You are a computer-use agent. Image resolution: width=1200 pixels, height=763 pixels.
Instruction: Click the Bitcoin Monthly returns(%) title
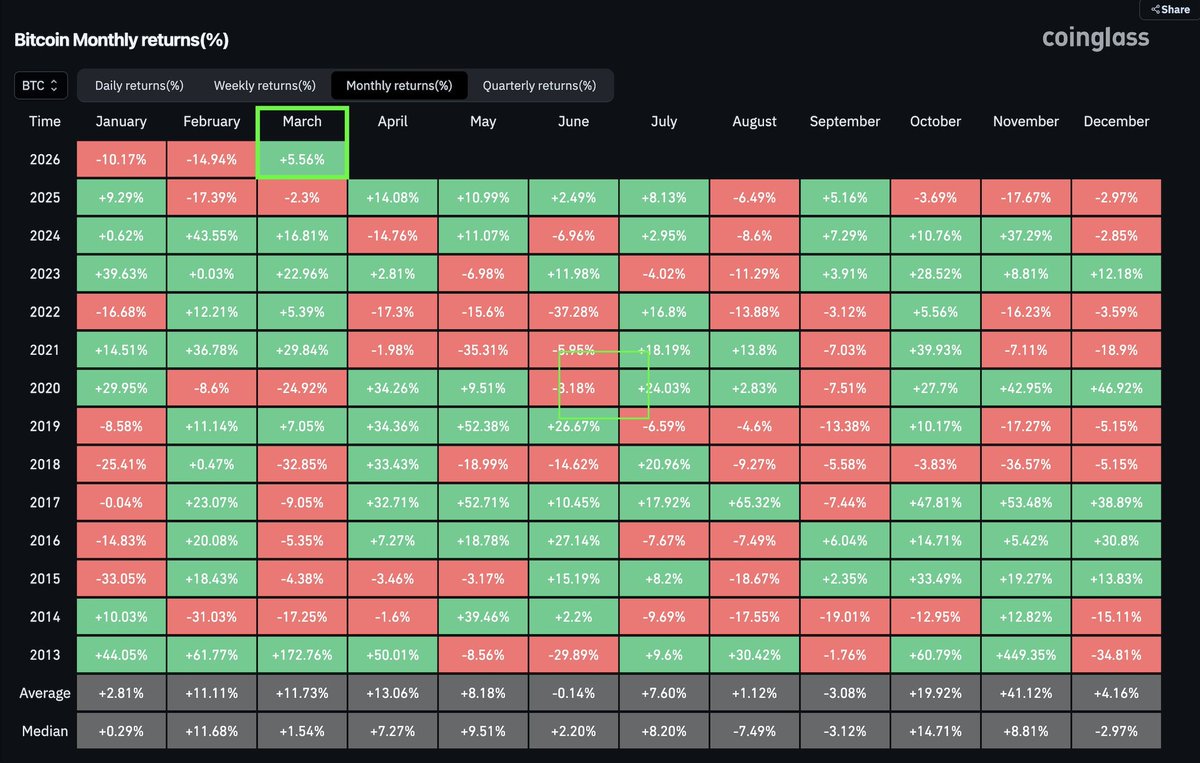[121, 40]
